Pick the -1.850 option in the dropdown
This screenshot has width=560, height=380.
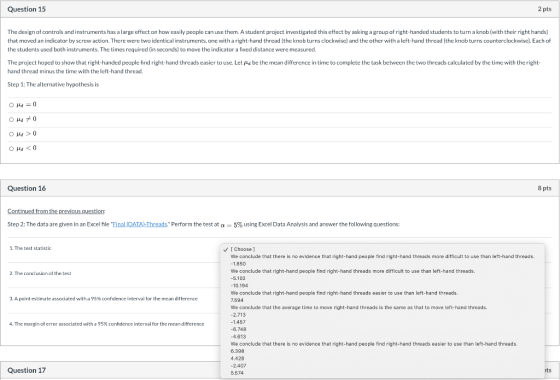click(x=238, y=264)
